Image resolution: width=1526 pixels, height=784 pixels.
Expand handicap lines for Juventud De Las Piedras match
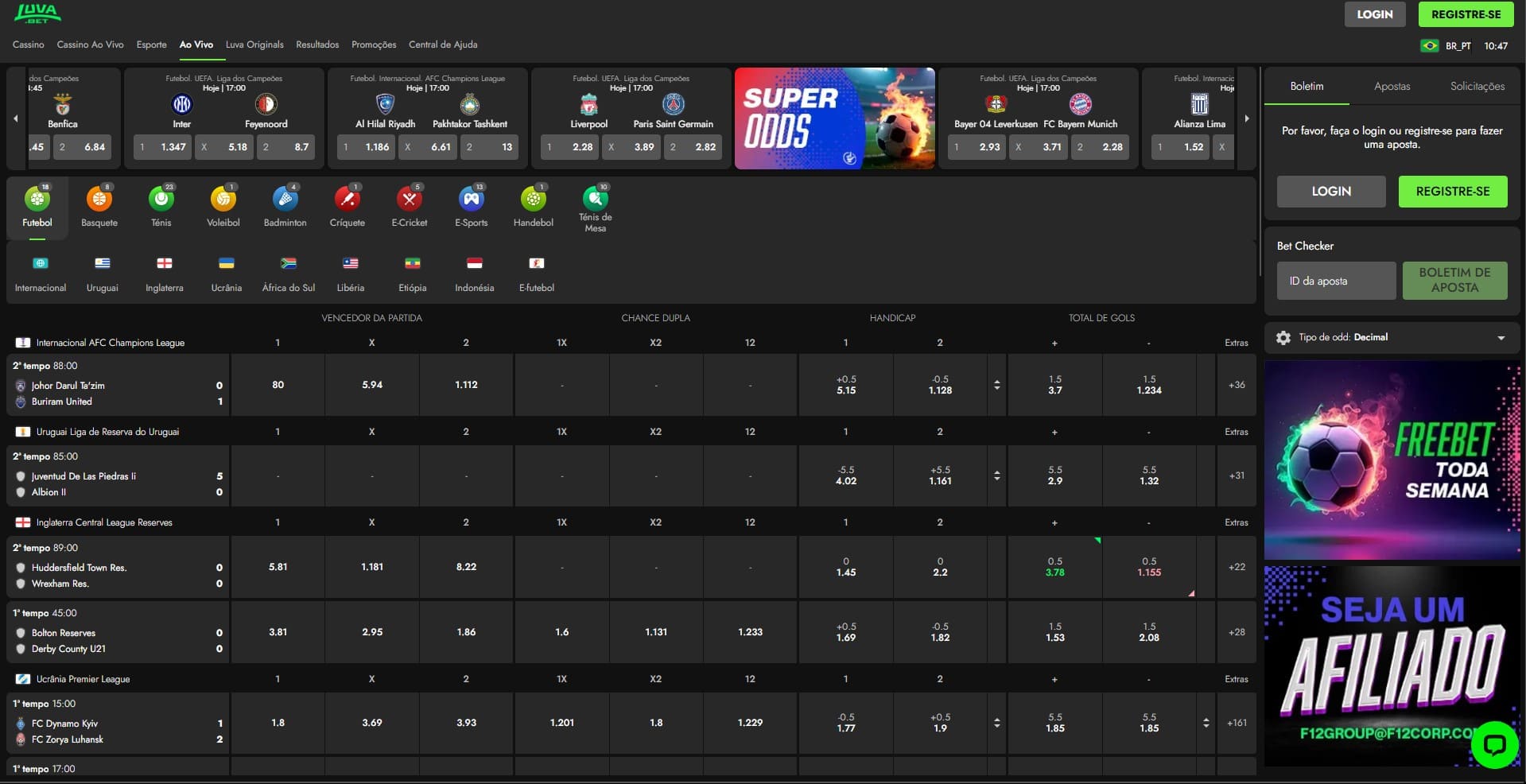pos(997,475)
